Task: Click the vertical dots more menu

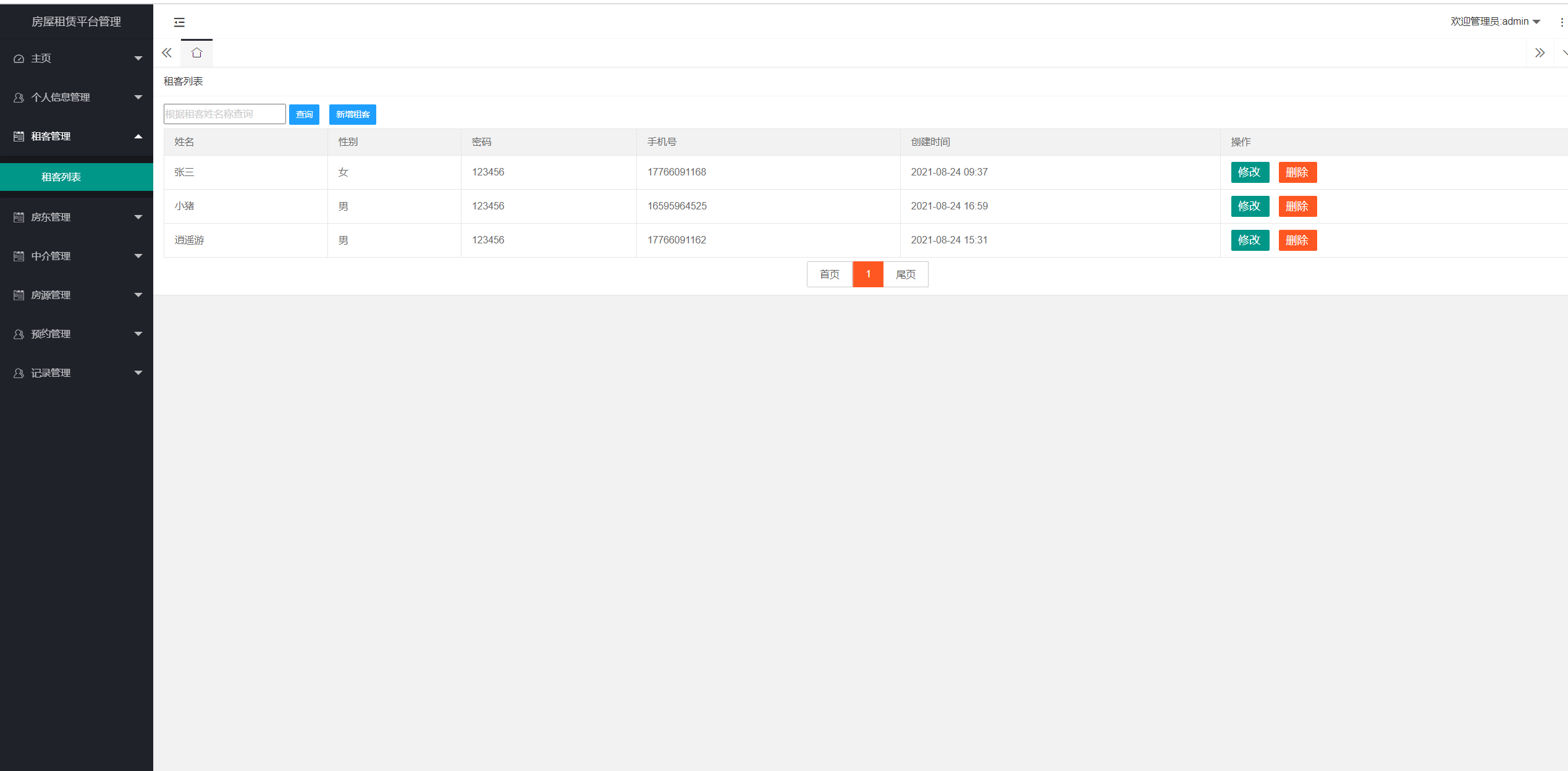Action: (x=1561, y=22)
